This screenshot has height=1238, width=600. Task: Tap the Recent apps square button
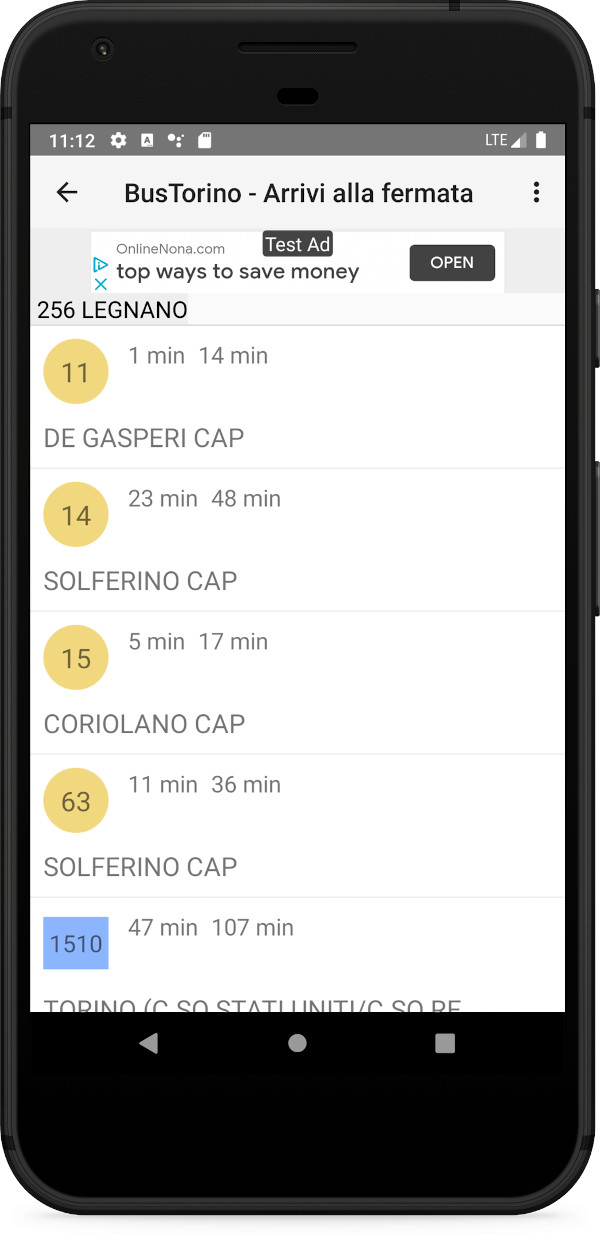point(445,1043)
